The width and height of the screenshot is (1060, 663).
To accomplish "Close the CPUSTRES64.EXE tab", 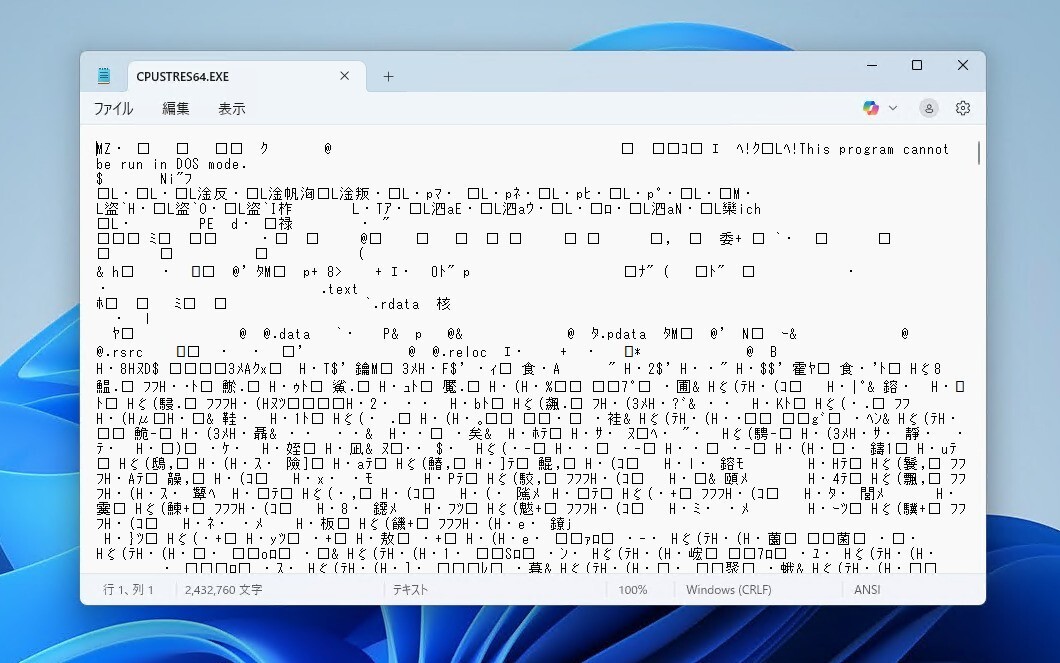I will point(344,76).
